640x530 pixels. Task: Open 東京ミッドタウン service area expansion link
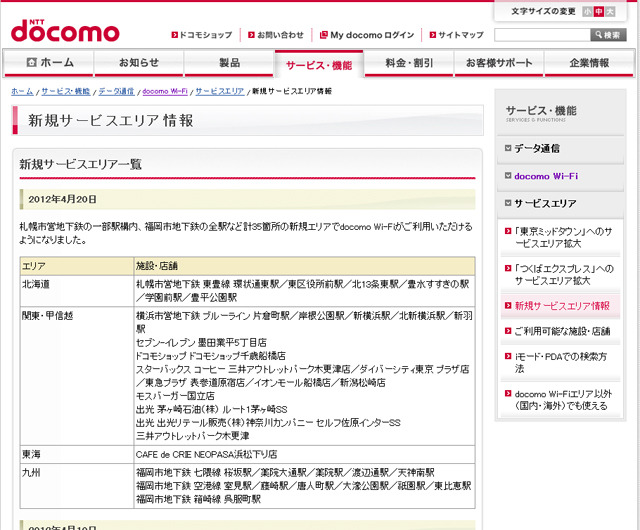tap(563, 238)
